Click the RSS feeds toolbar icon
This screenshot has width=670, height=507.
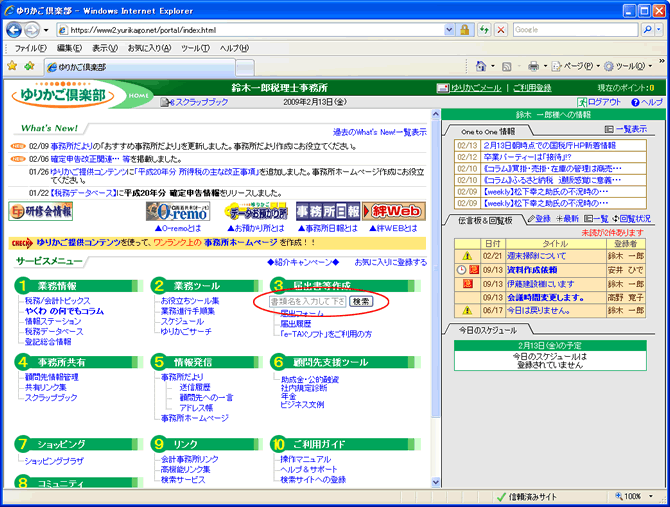(506, 66)
